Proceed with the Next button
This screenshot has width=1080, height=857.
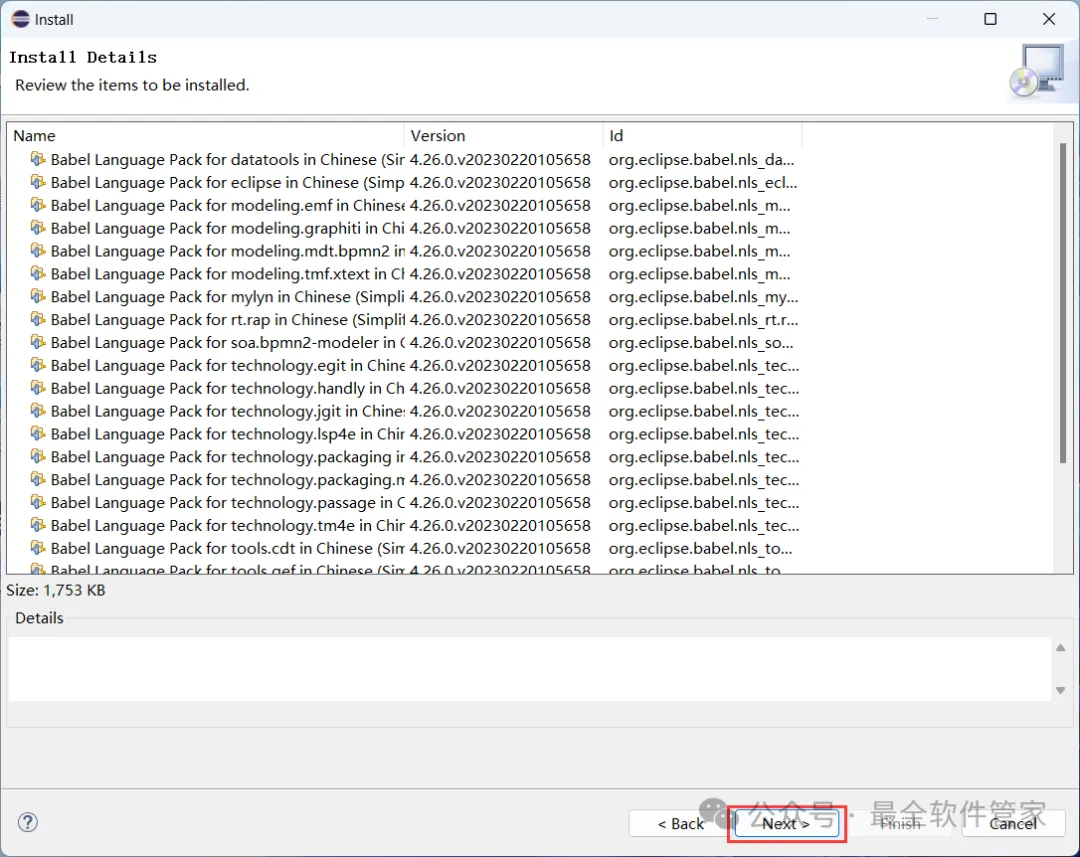[x=786, y=823]
